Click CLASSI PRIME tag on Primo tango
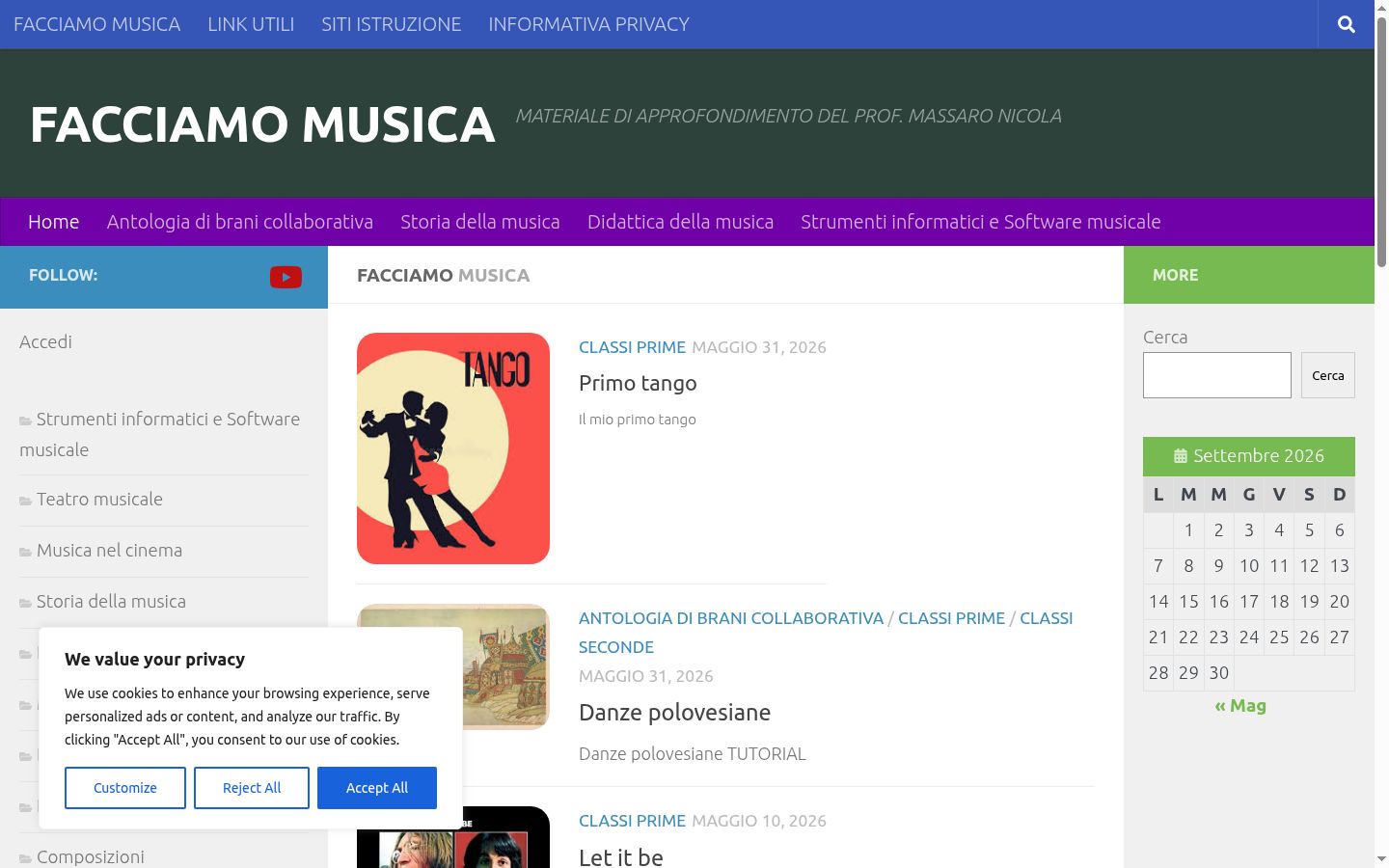The width and height of the screenshot is (1389, 868). coord(632,347)
